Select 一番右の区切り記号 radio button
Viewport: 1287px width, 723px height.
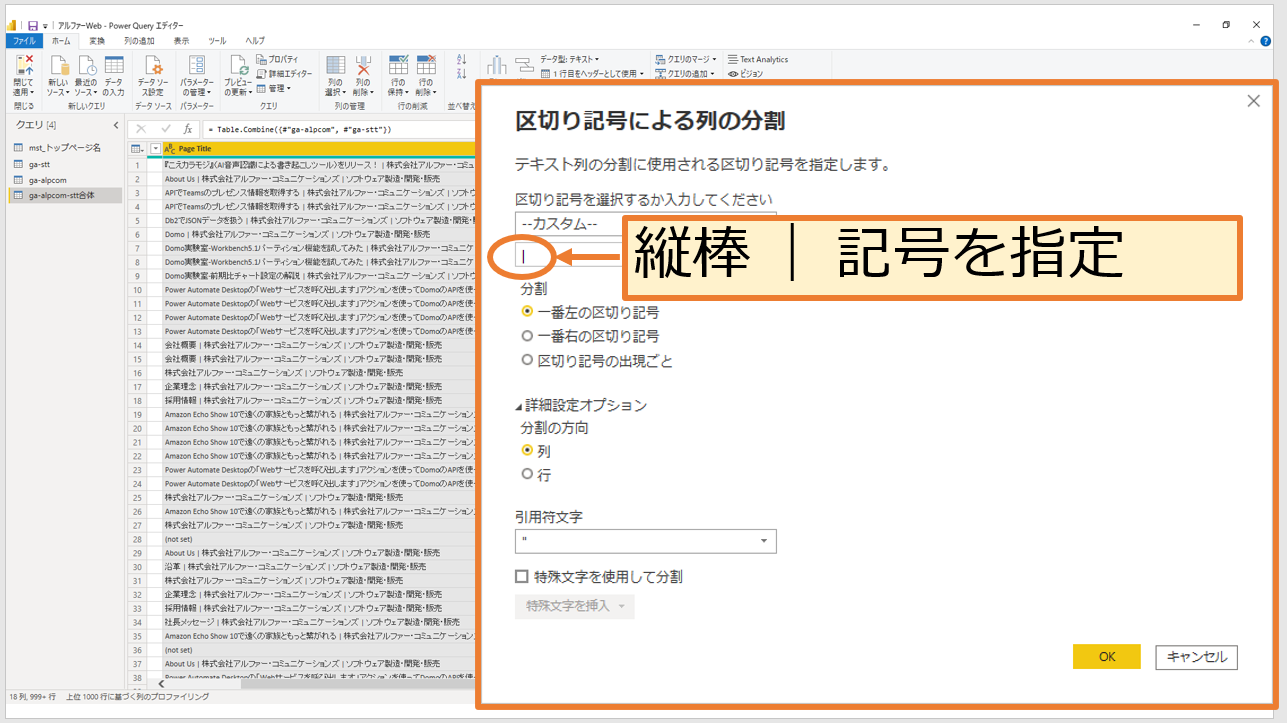click(x=528, y=336)
